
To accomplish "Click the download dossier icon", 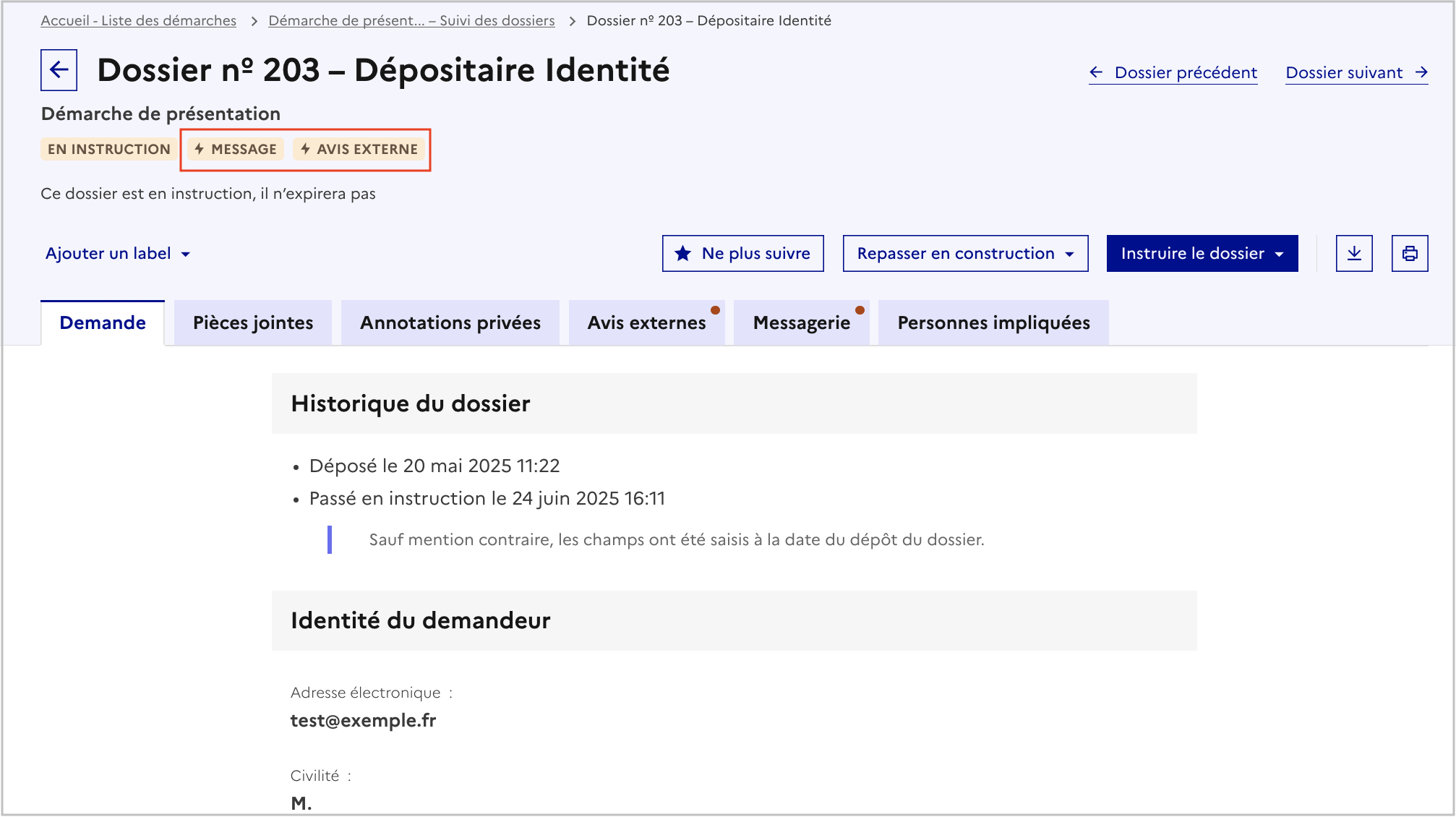I will tap(1354, 254).
